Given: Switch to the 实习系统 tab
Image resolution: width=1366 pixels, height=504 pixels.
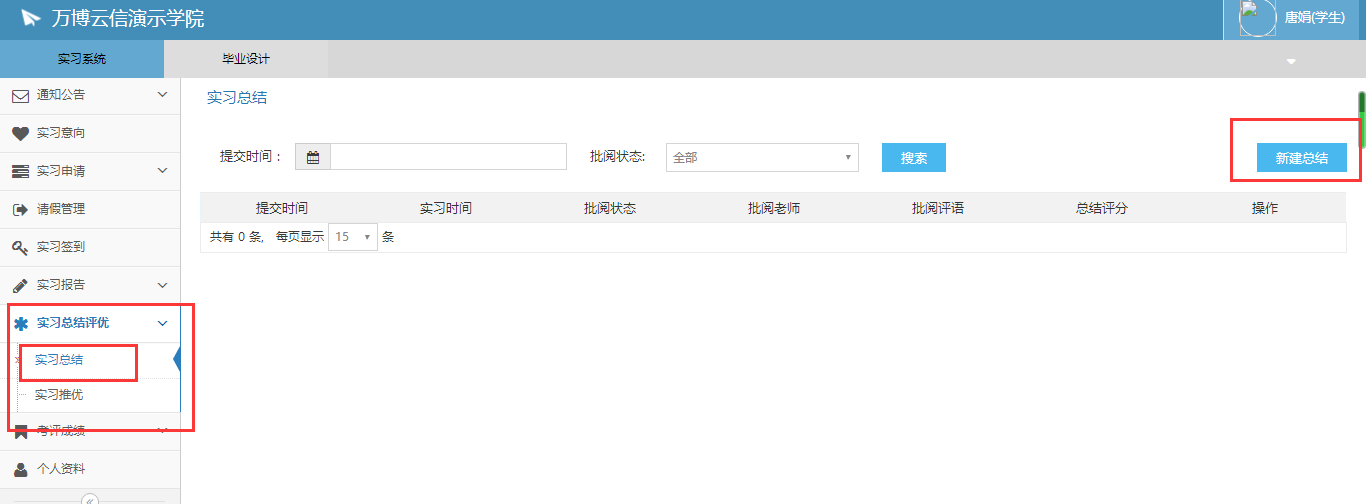Looking at the screenshot, I should click(82, 59).
